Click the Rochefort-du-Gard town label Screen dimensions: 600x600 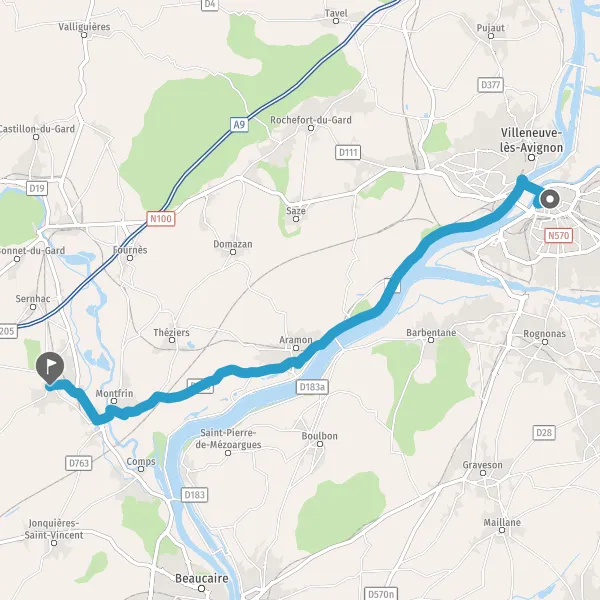[311, 120]
